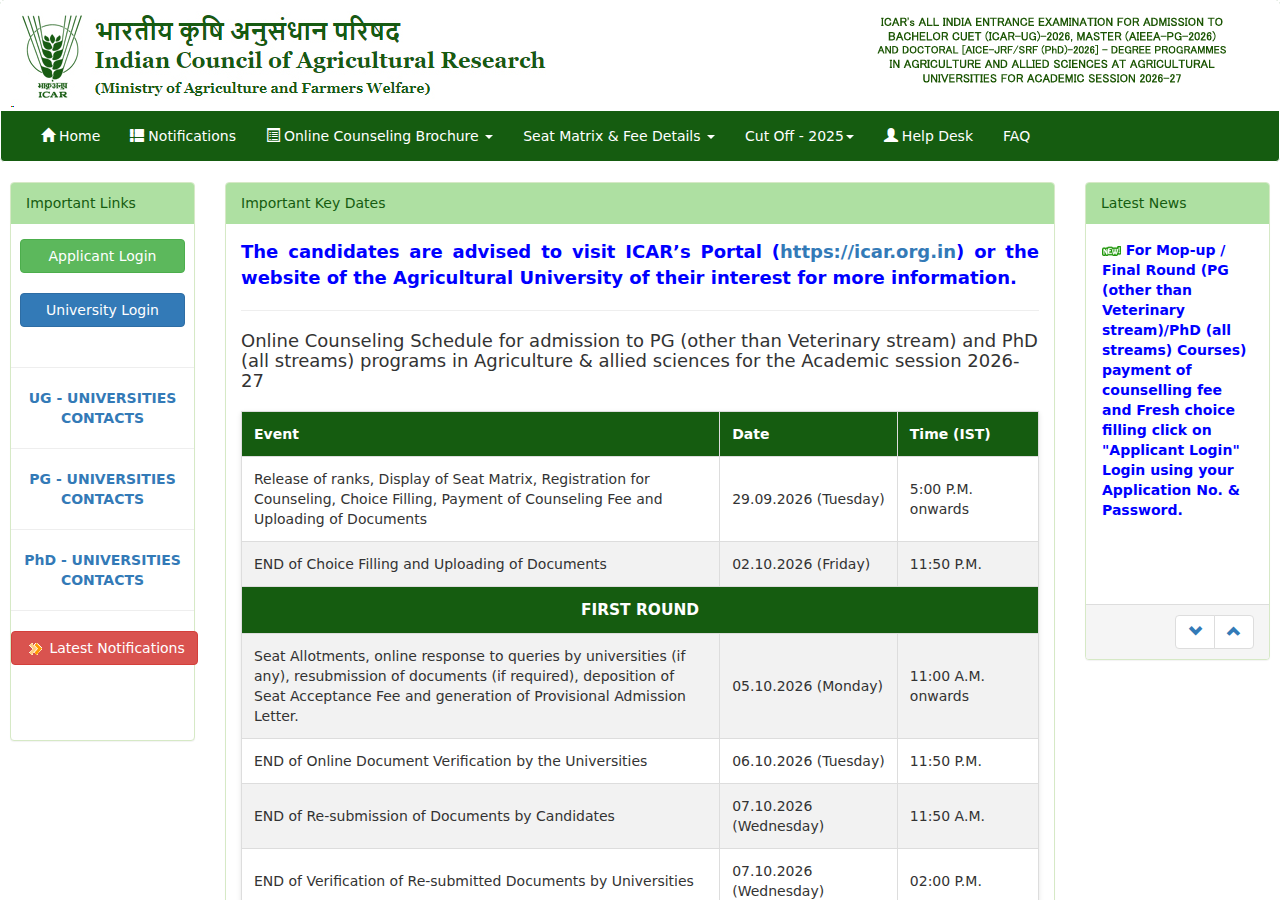This screenshot has width=1280, height=900.
Task: Go to the Home menu item
Action: click(x=70, y=136)
